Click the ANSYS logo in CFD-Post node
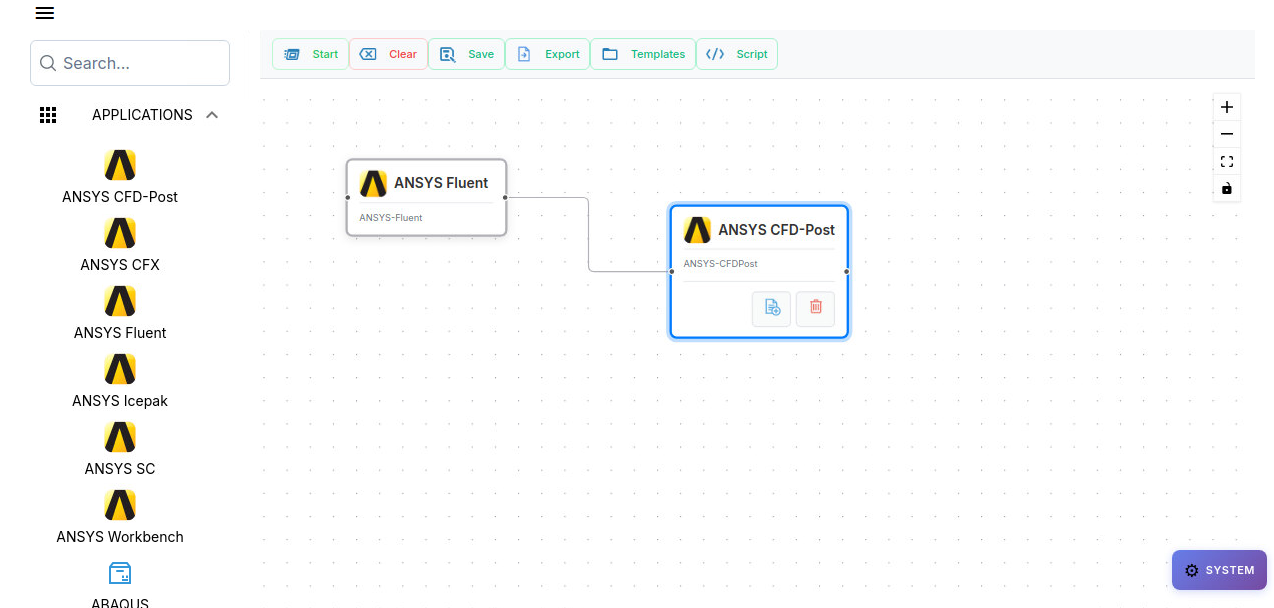The height and width of the screenshot is (608, 1274). pos(697,230)
